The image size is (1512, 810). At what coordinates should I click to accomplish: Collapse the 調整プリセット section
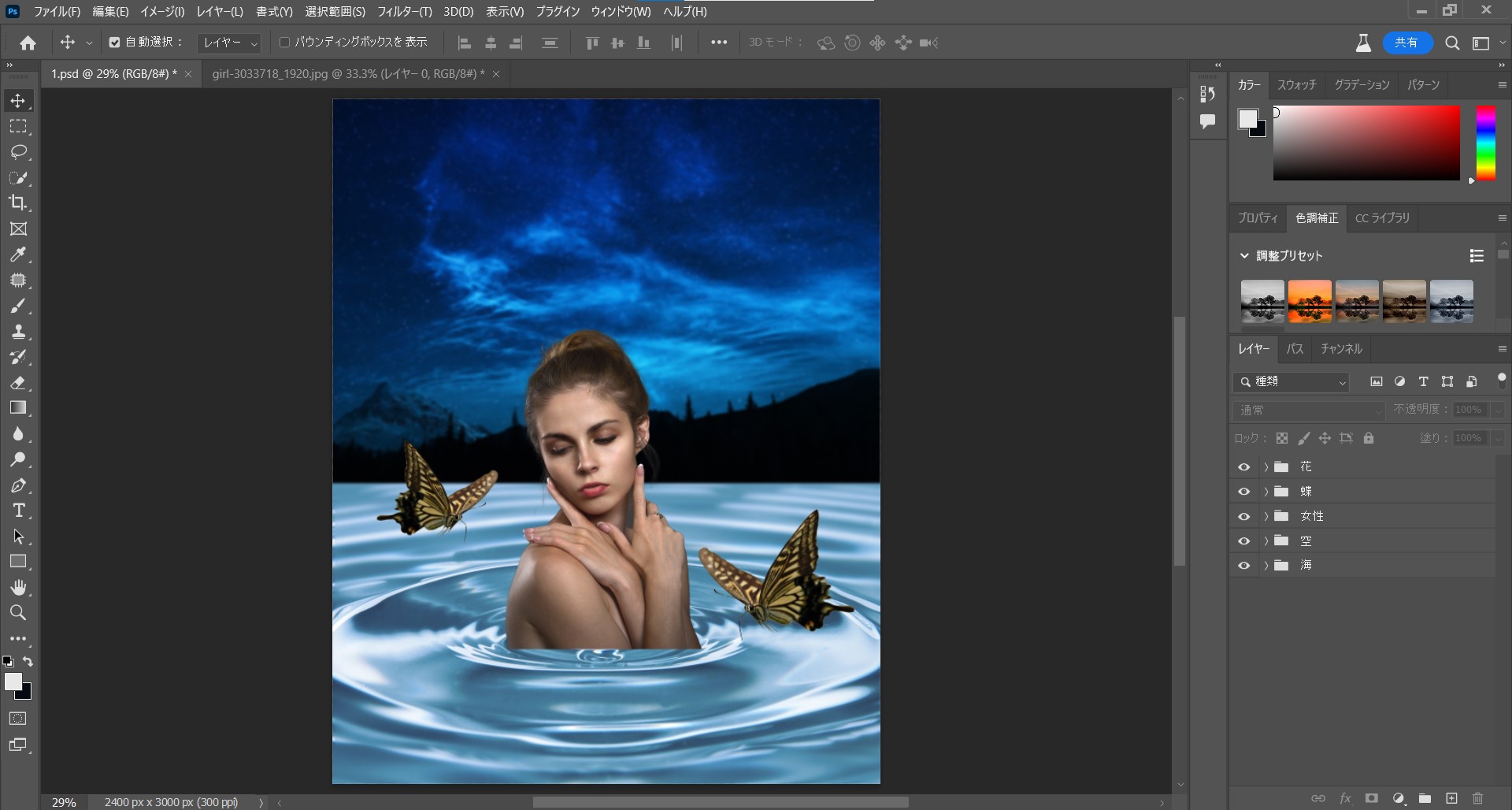click(1244, 256)
